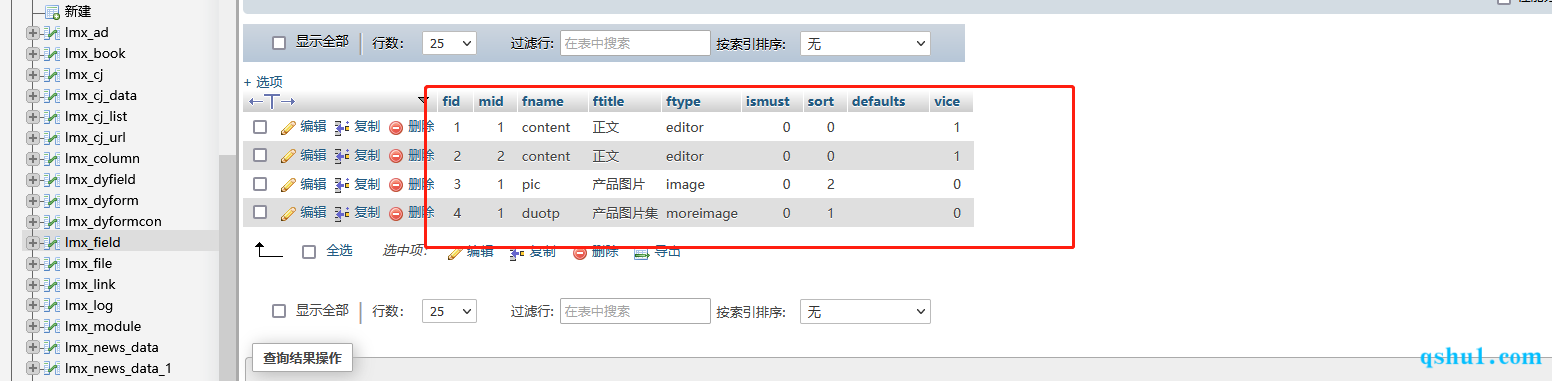This screenshot has height=381, width=1552.
Task: Click the edit pencil icon for fid 2 row
Action: [288, 156]
